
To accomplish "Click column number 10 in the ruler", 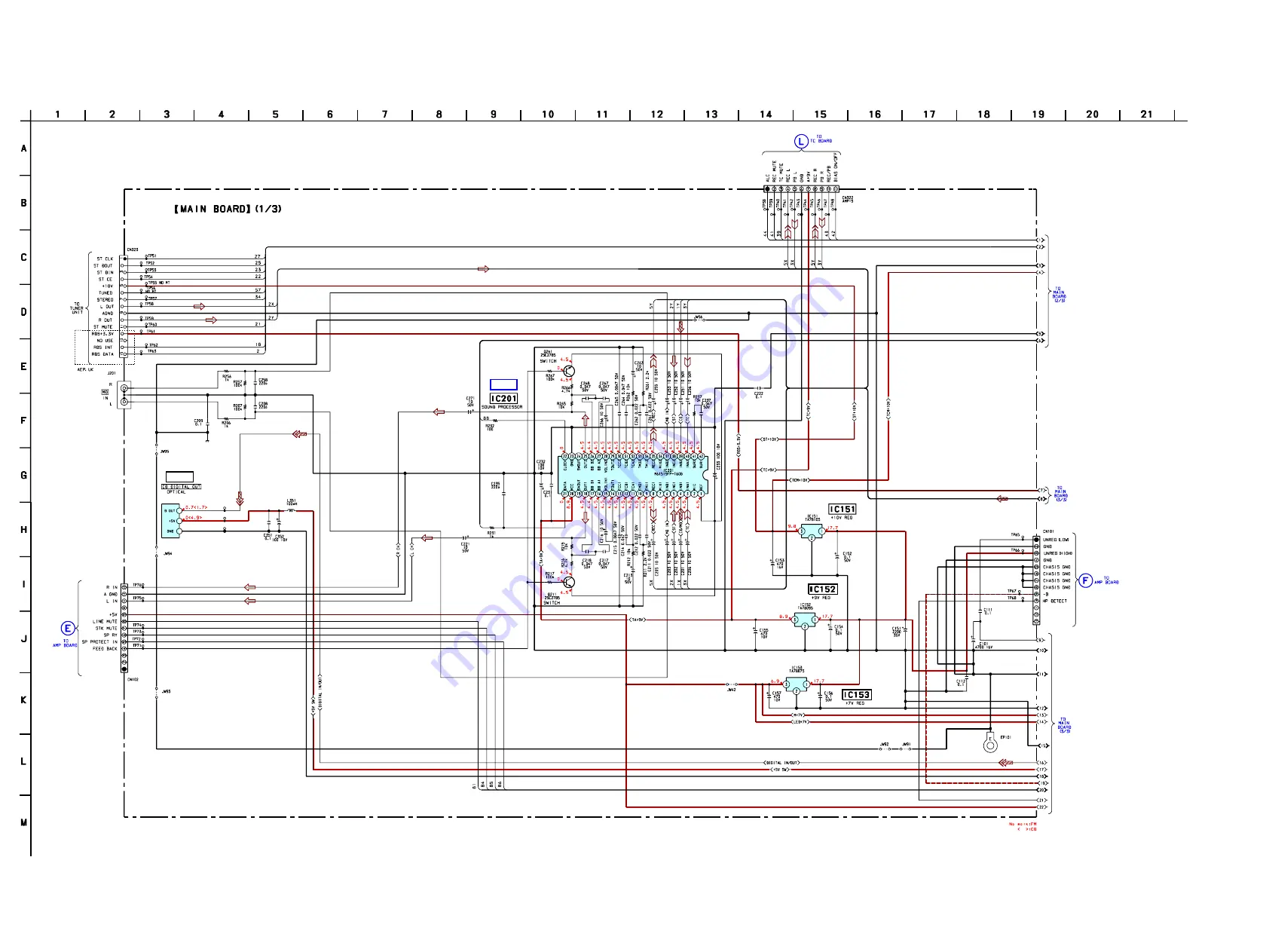I will pos(548,115).
